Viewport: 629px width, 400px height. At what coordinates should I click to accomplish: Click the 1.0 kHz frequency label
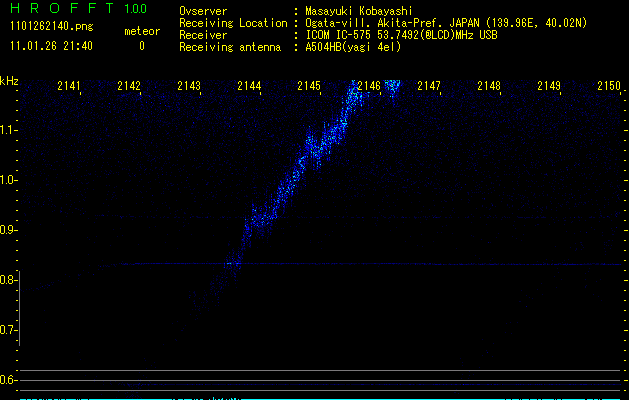pyautogui.click(x=7, y=180)
